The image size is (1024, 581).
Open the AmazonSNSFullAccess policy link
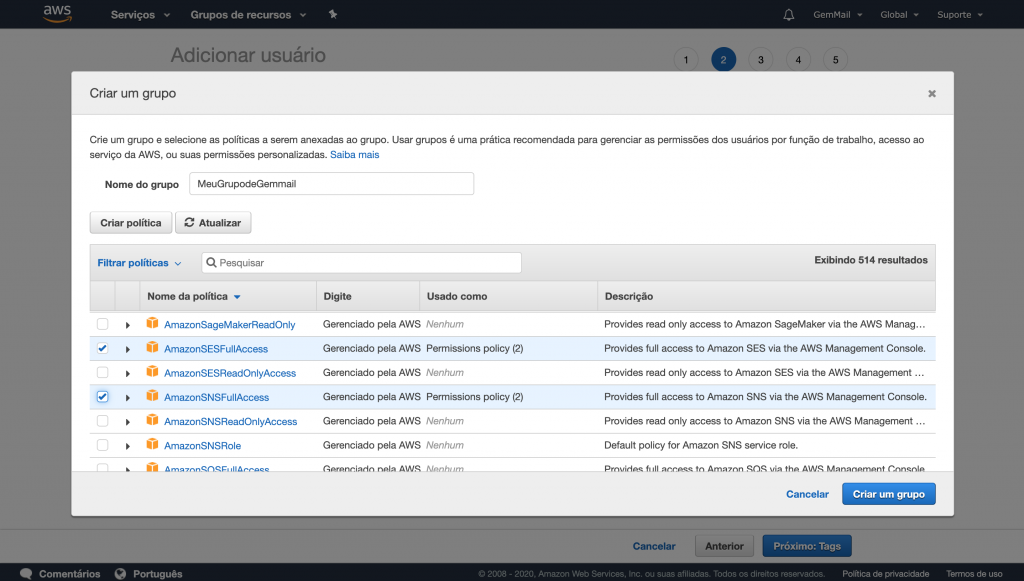point(217,397)
